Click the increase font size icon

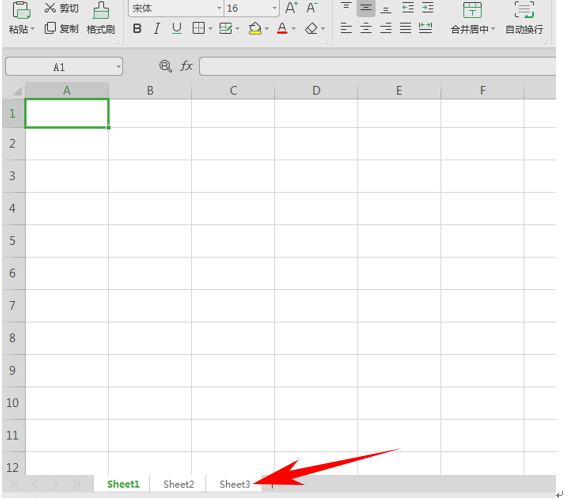(x=291, y=8)
